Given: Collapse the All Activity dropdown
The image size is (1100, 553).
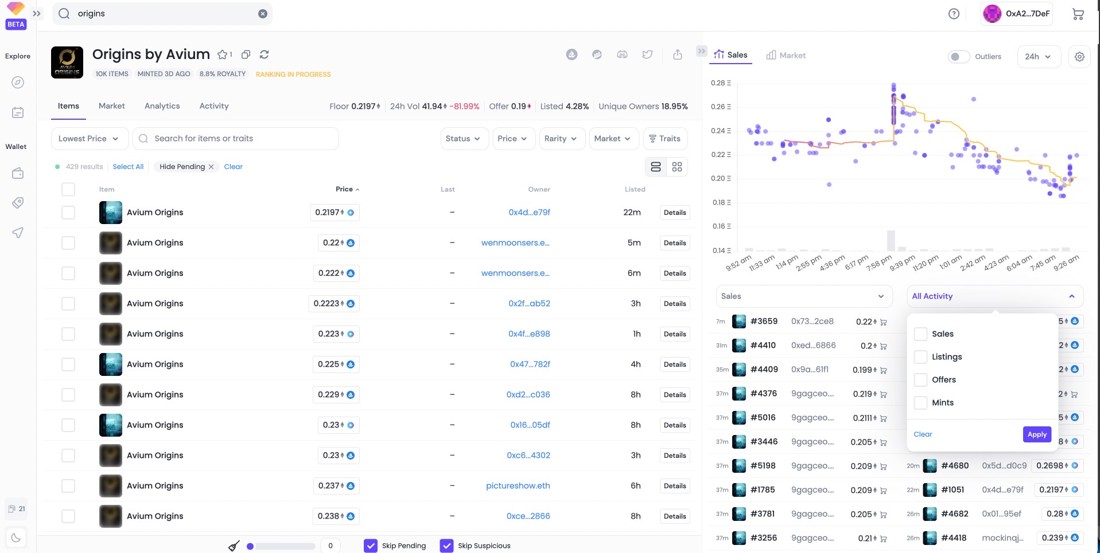Looking at the screenshot, I should (x=994, y=296).
